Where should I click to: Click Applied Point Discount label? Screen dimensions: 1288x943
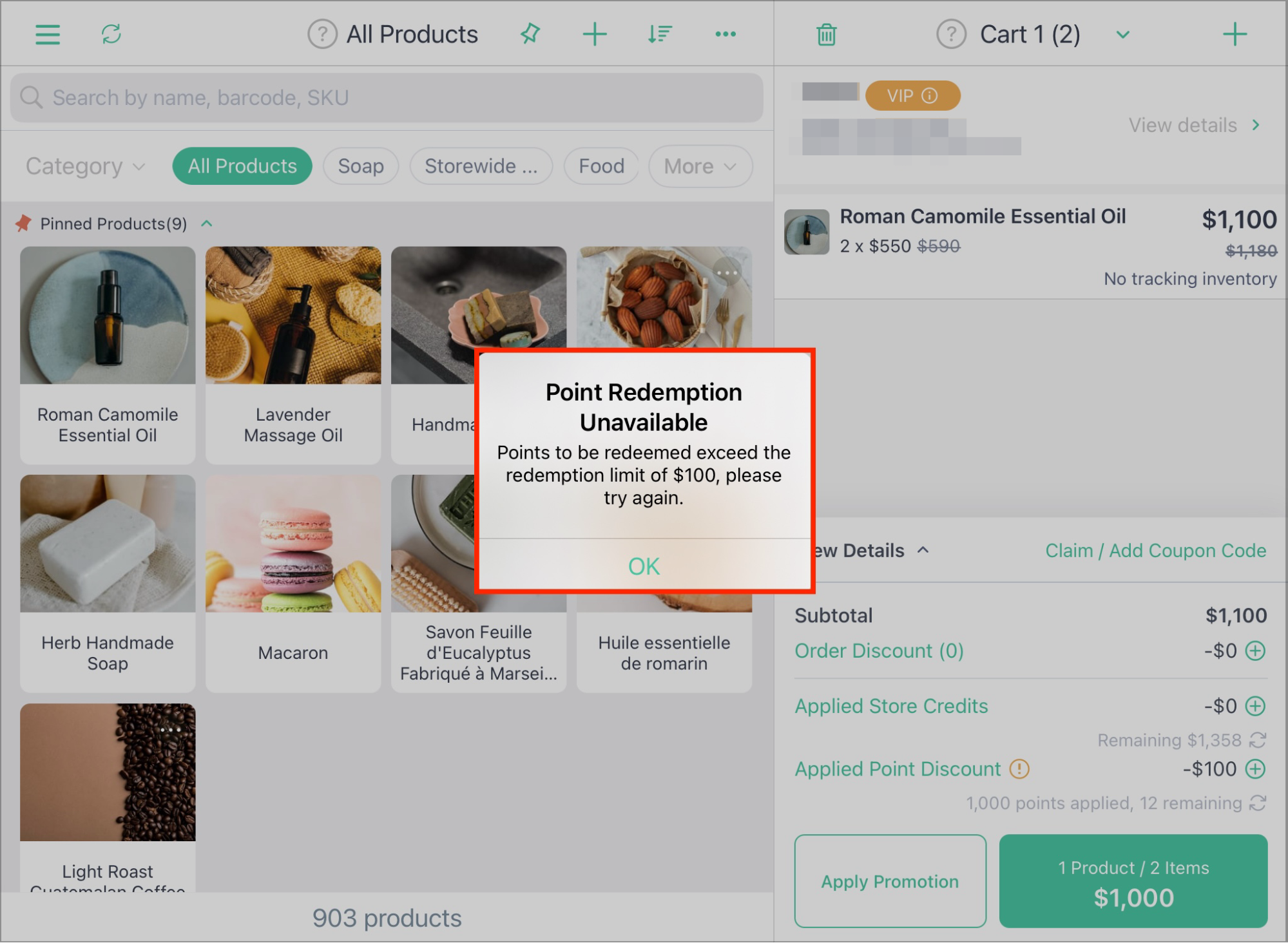898,768
